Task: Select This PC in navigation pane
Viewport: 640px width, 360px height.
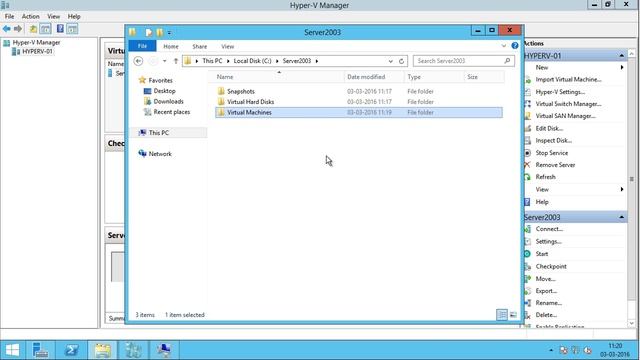Action: pyautogui.click(x=159, y=133)
